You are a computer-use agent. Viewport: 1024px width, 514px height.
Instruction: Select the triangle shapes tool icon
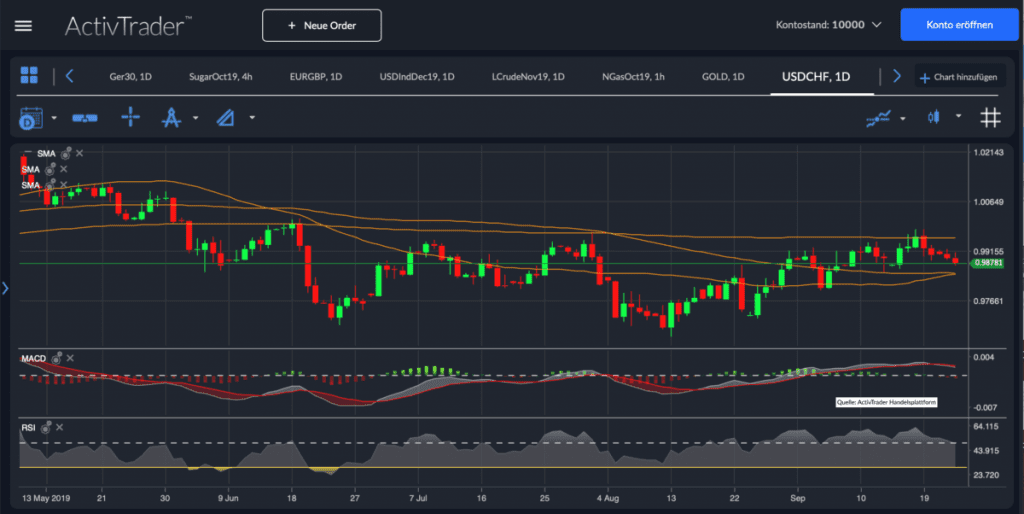tap(225, 118)
